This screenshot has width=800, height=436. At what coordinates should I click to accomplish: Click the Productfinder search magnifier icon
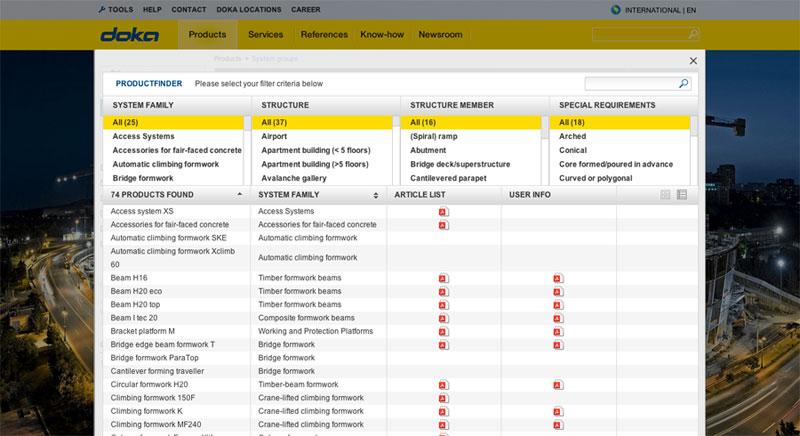[x=684, y=84]
